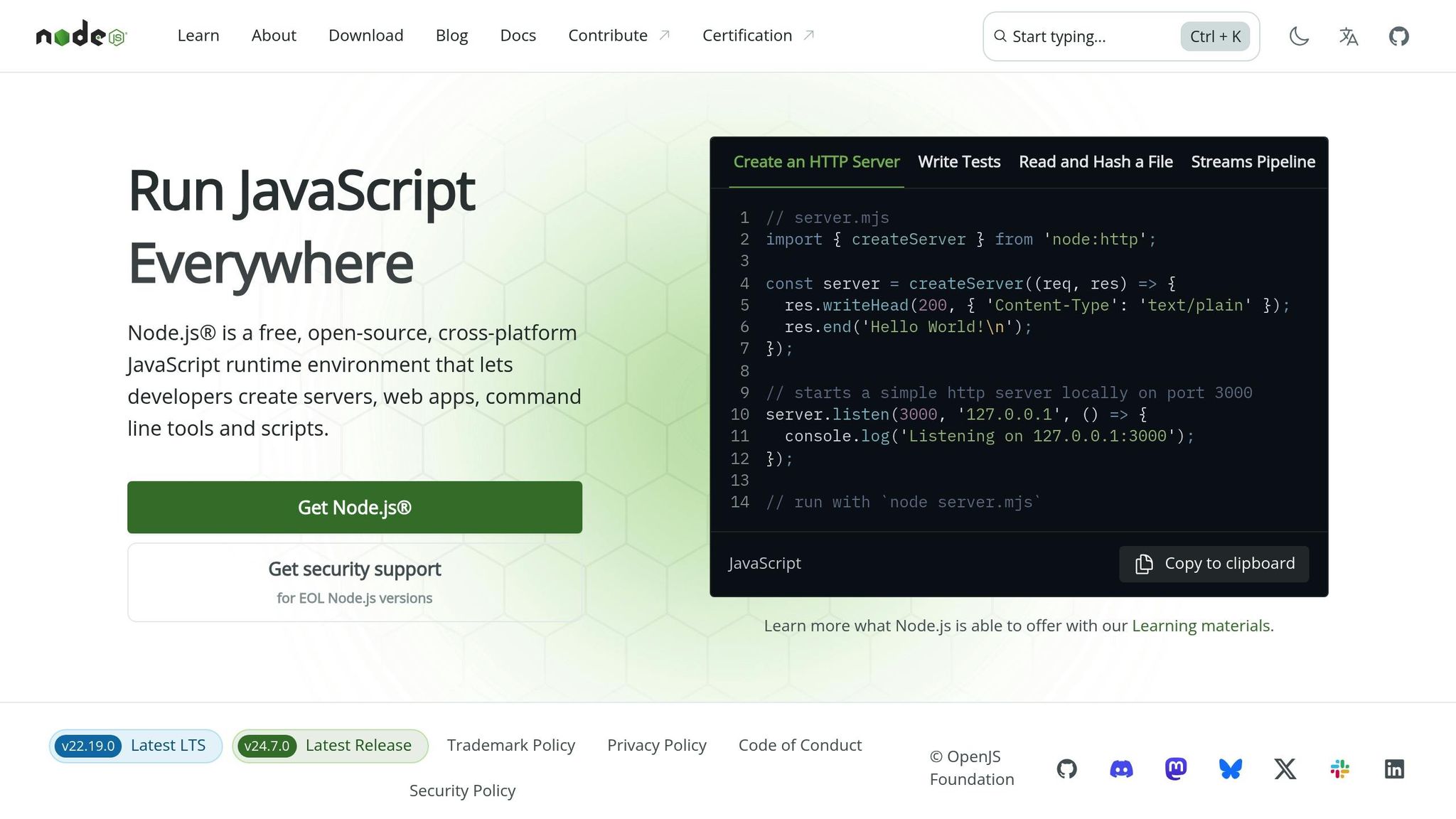Navigate to the Blog menu item
This screenshot has width=1456, height=819.
pos(451,35)
